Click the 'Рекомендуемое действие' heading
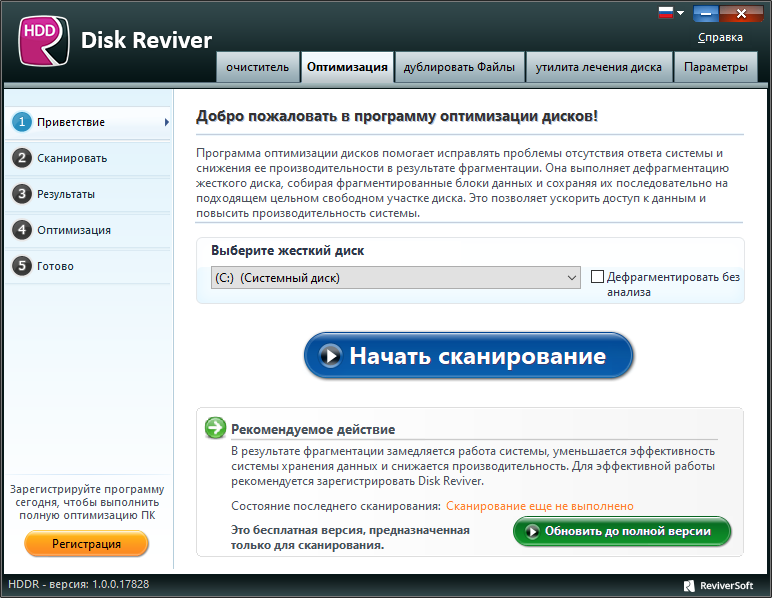 (313, 430)
